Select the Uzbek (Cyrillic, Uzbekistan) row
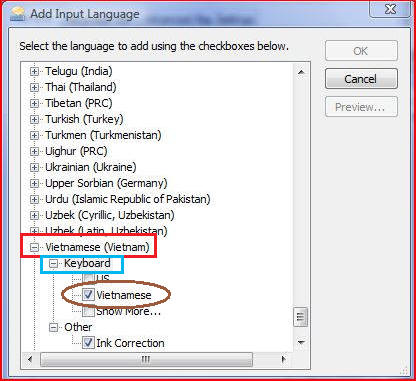 pos(110,215)
